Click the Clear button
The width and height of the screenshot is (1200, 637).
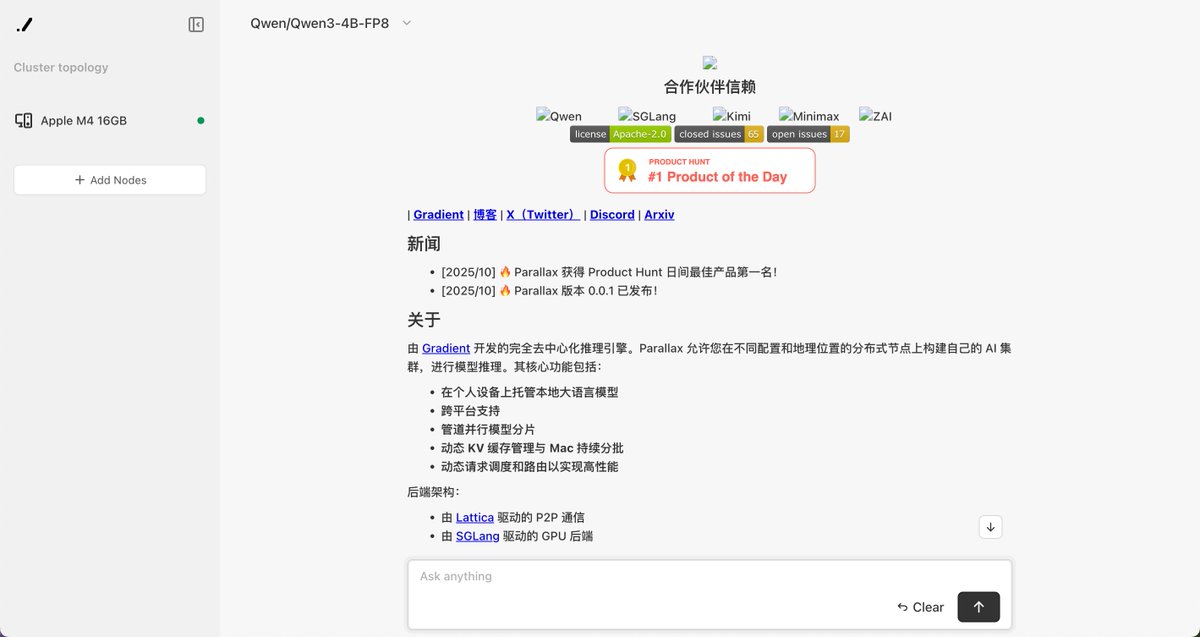(x=920, y=607)
